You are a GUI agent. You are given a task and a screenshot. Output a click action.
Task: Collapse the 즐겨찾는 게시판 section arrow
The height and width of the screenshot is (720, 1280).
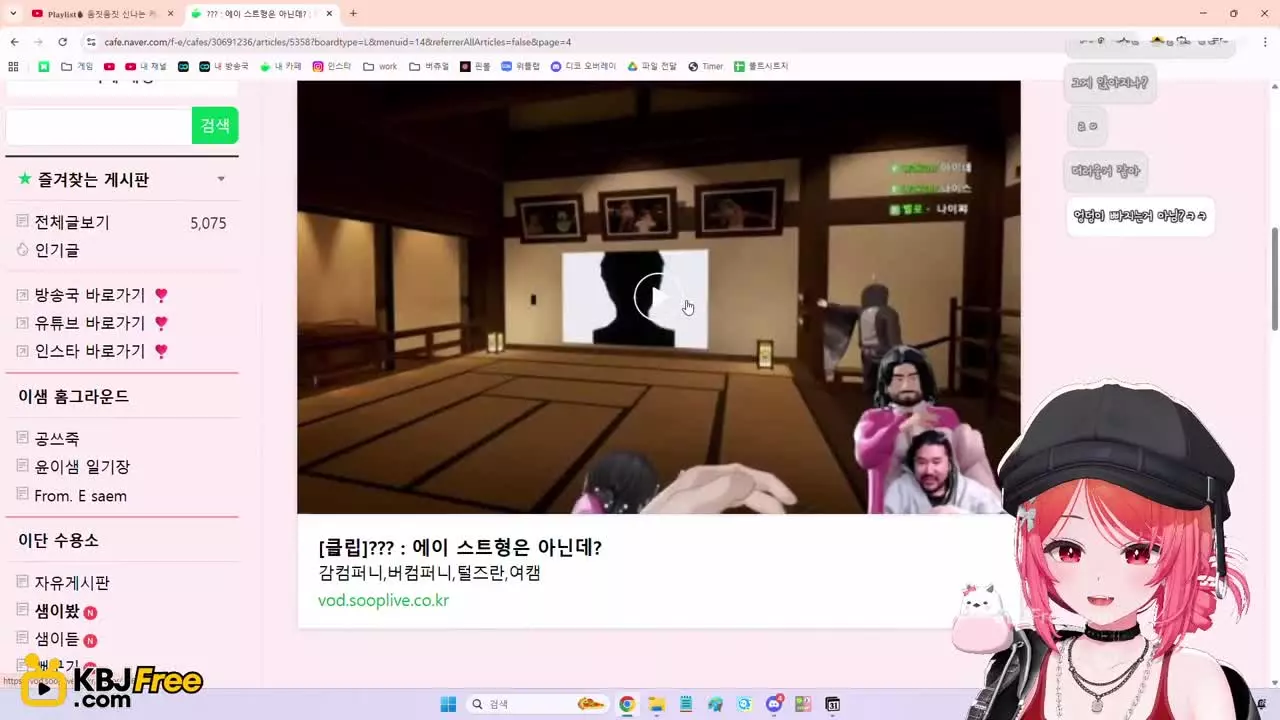[x=221, y=179]
